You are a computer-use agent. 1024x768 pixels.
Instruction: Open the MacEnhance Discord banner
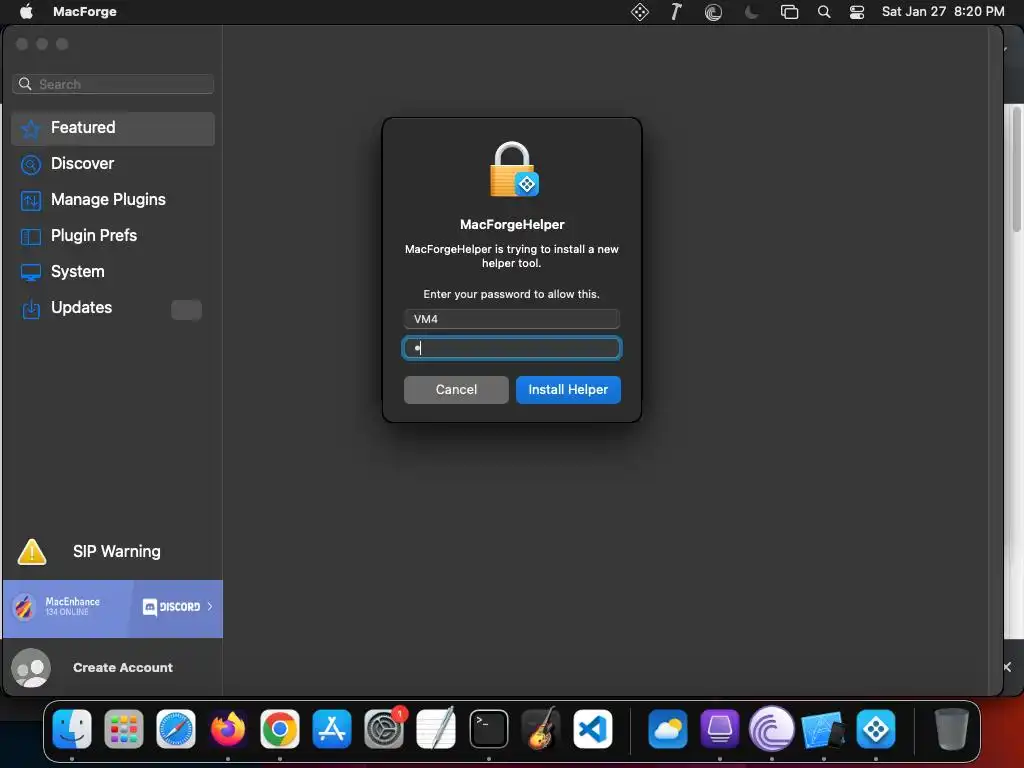click(113, 609)
